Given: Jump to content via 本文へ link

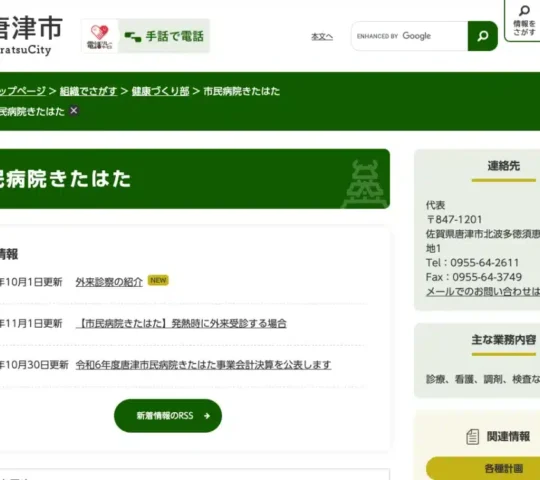Looking at the screenshot, I should point(322,36).
